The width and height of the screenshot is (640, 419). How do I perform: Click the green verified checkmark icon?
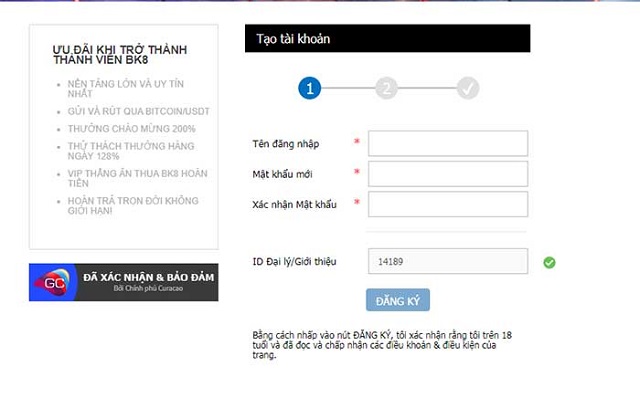point(549,262)
